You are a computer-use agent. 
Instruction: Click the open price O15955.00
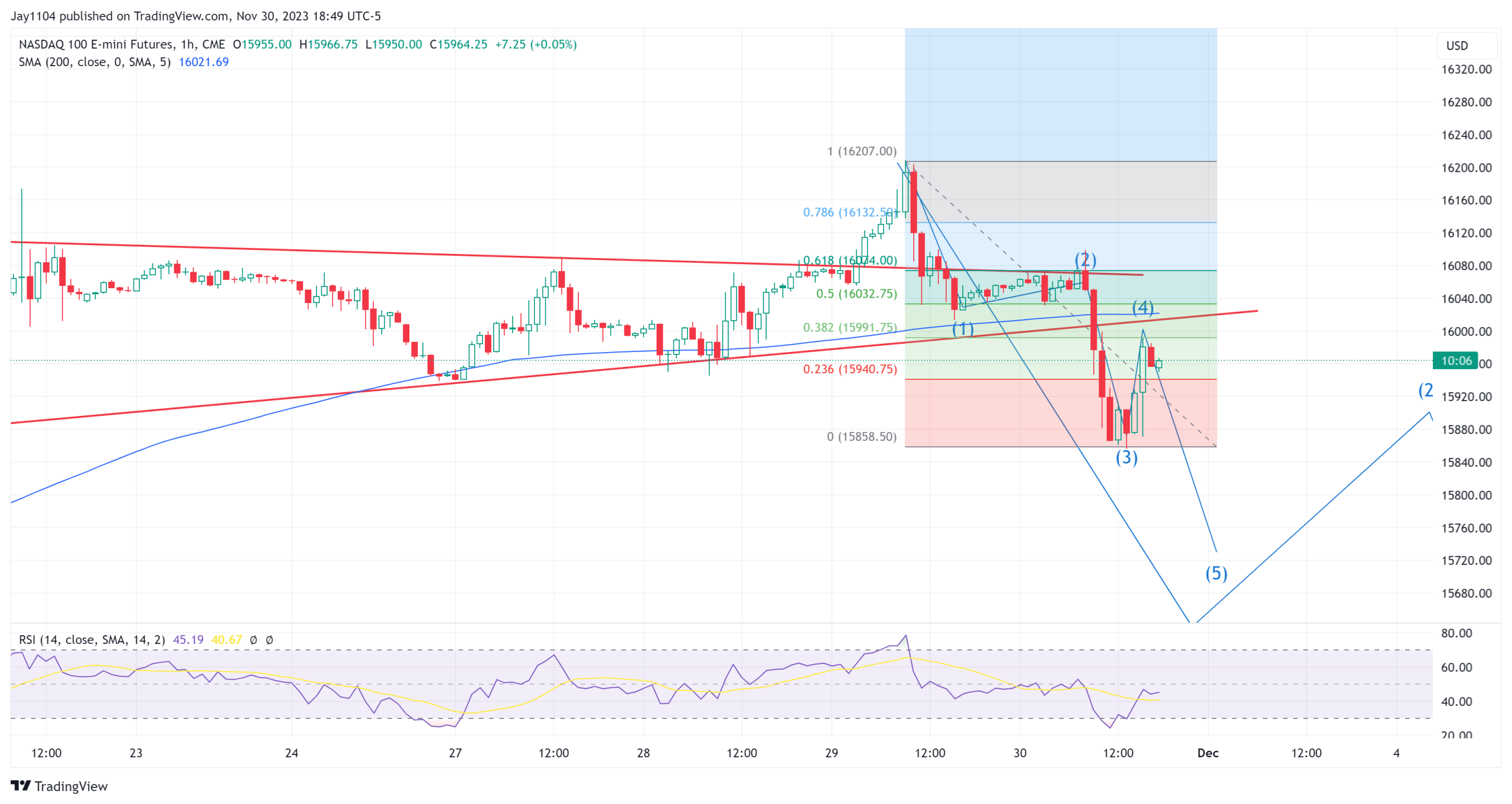point(262,44)
